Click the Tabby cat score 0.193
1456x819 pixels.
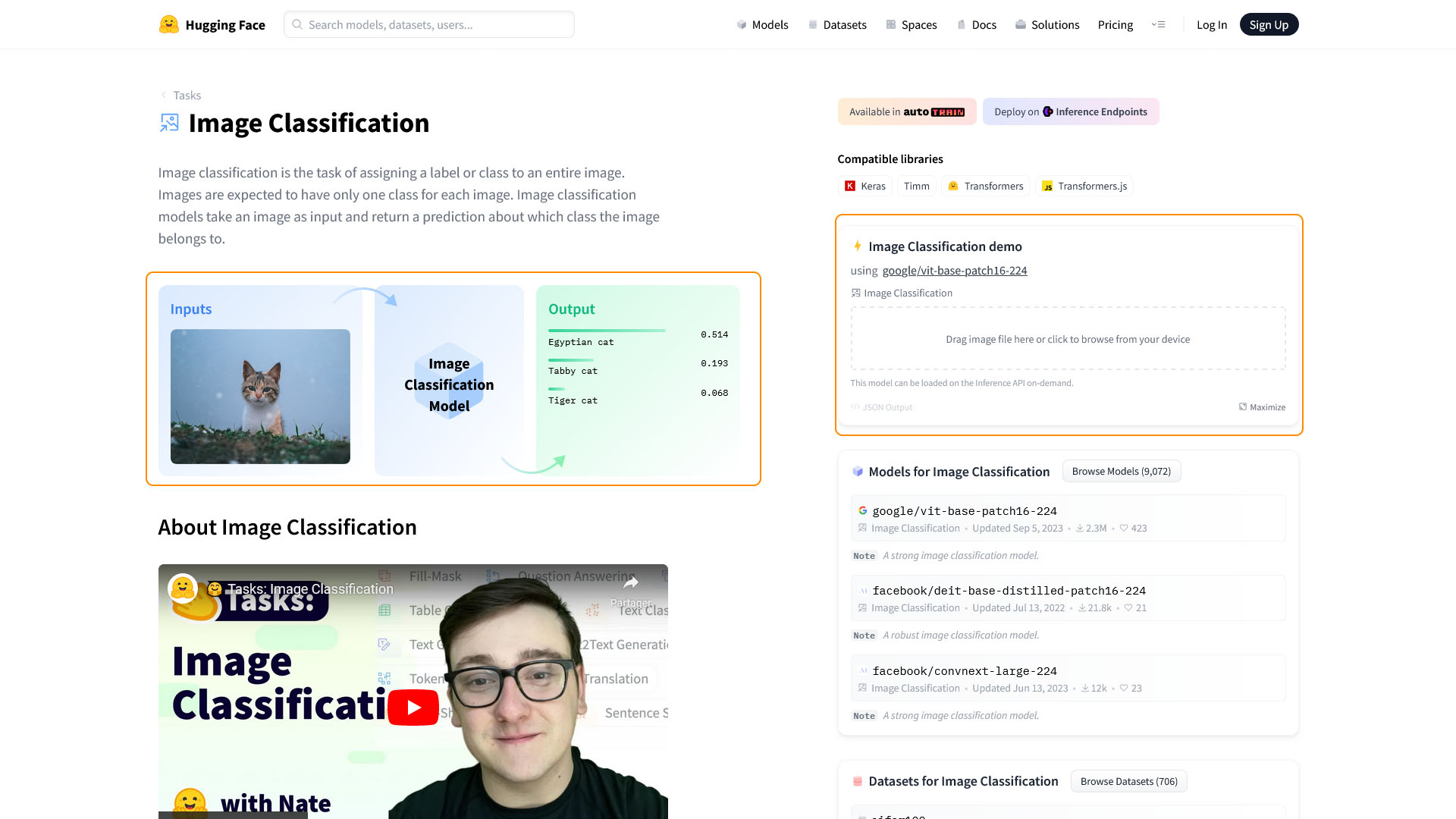click(714, 363)
